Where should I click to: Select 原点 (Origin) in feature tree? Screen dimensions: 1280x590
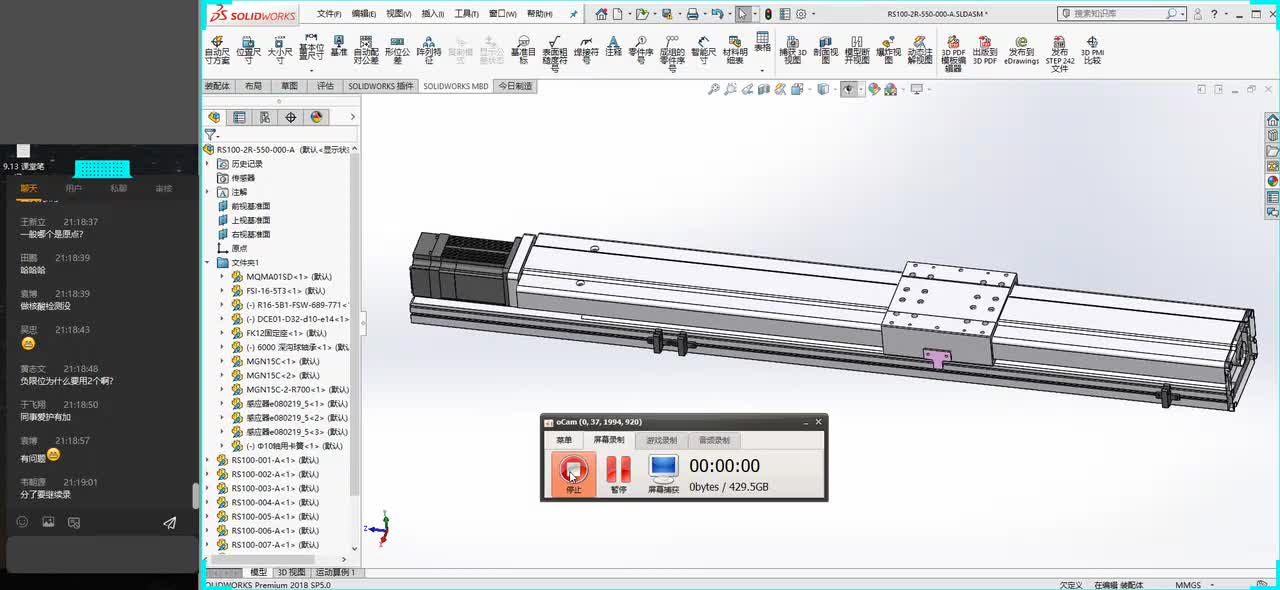point(239,248)
